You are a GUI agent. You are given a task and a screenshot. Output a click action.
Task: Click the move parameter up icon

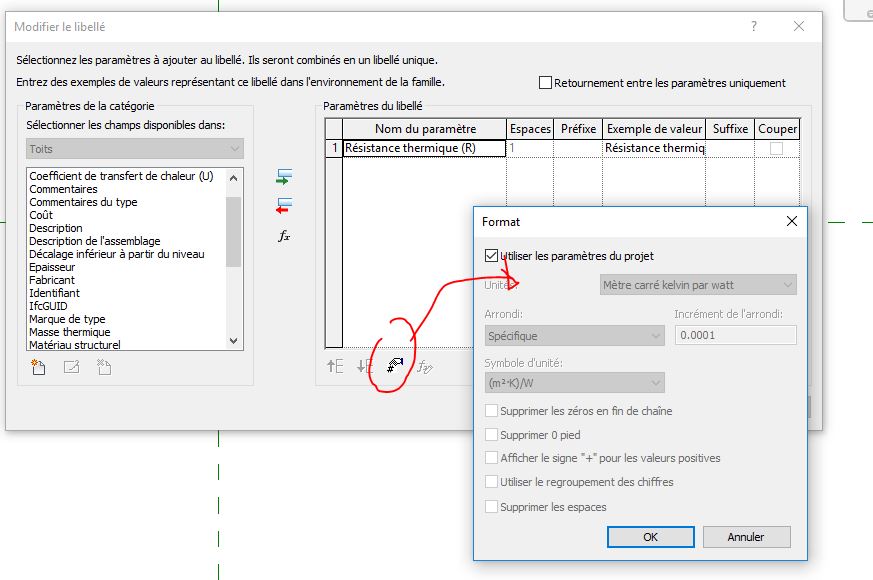click(335, 367)
